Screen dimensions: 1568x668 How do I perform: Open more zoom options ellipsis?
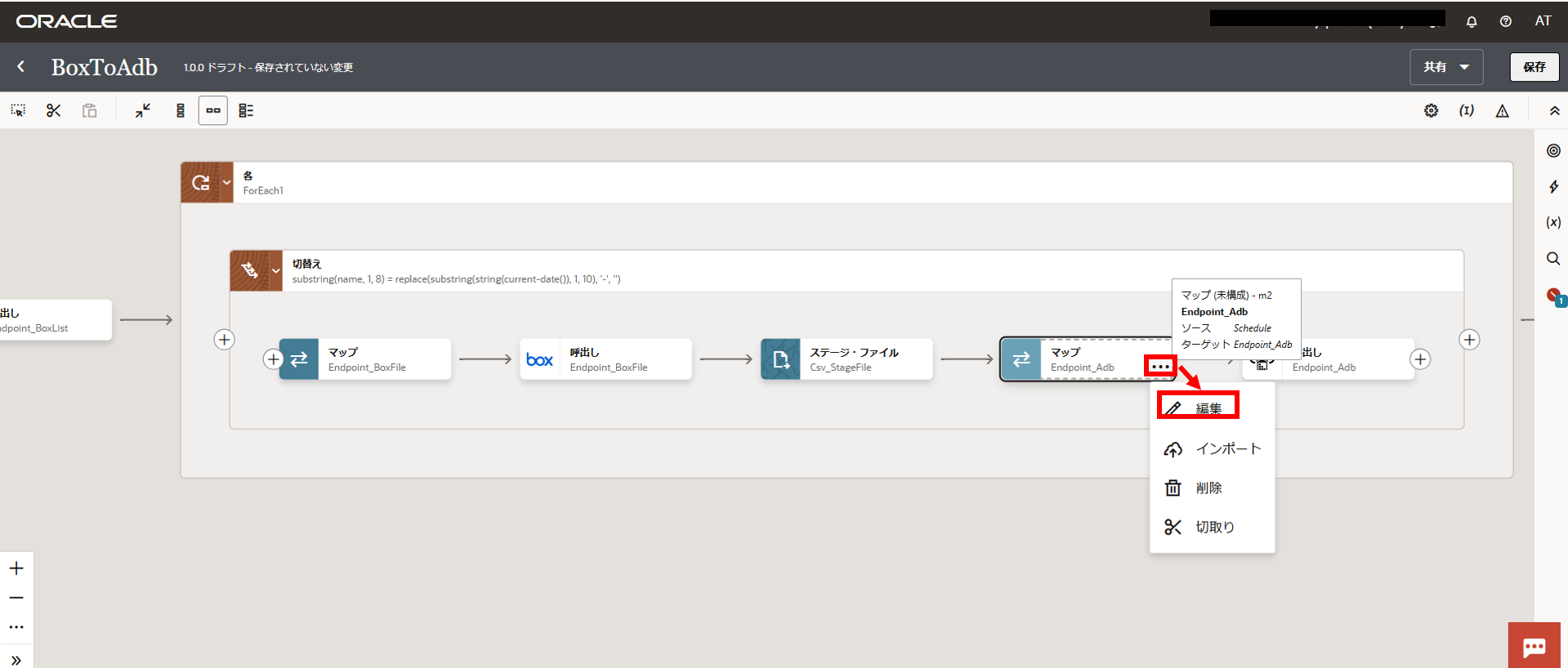[x=16, y=627]
